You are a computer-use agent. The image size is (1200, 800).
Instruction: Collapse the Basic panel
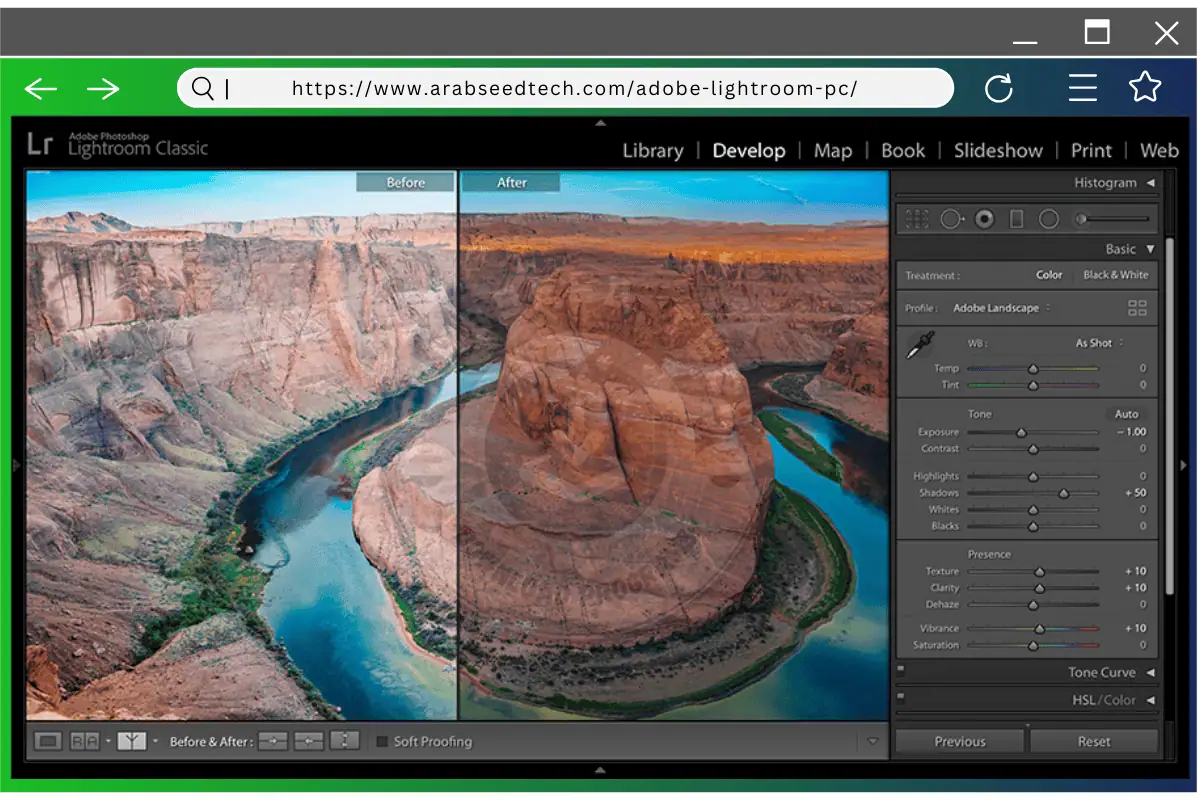(1148, 249)
